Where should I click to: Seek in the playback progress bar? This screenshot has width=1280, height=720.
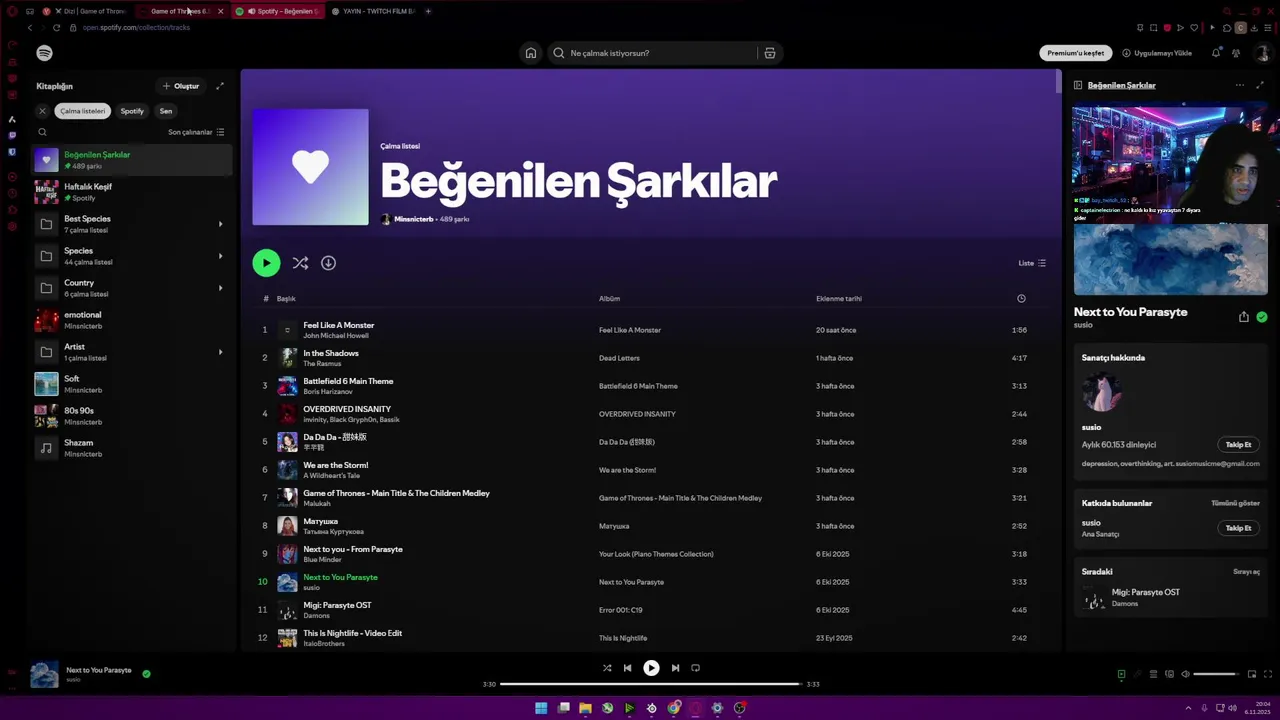(x=651, y=684)
